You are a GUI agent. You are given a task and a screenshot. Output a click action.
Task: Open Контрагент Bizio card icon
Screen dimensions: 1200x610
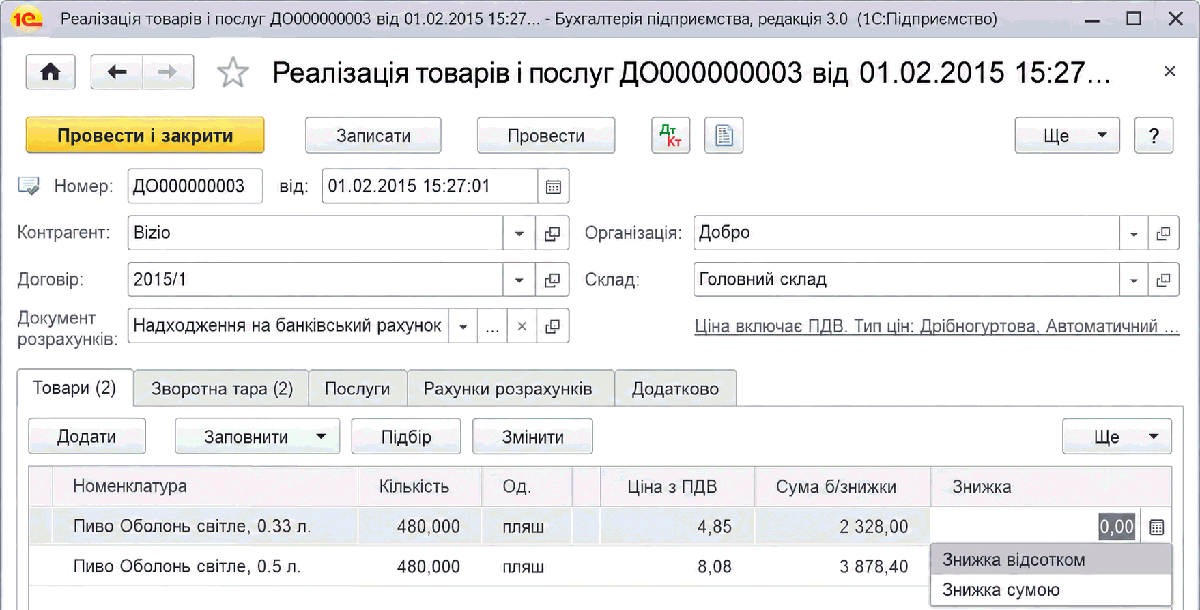551,233
